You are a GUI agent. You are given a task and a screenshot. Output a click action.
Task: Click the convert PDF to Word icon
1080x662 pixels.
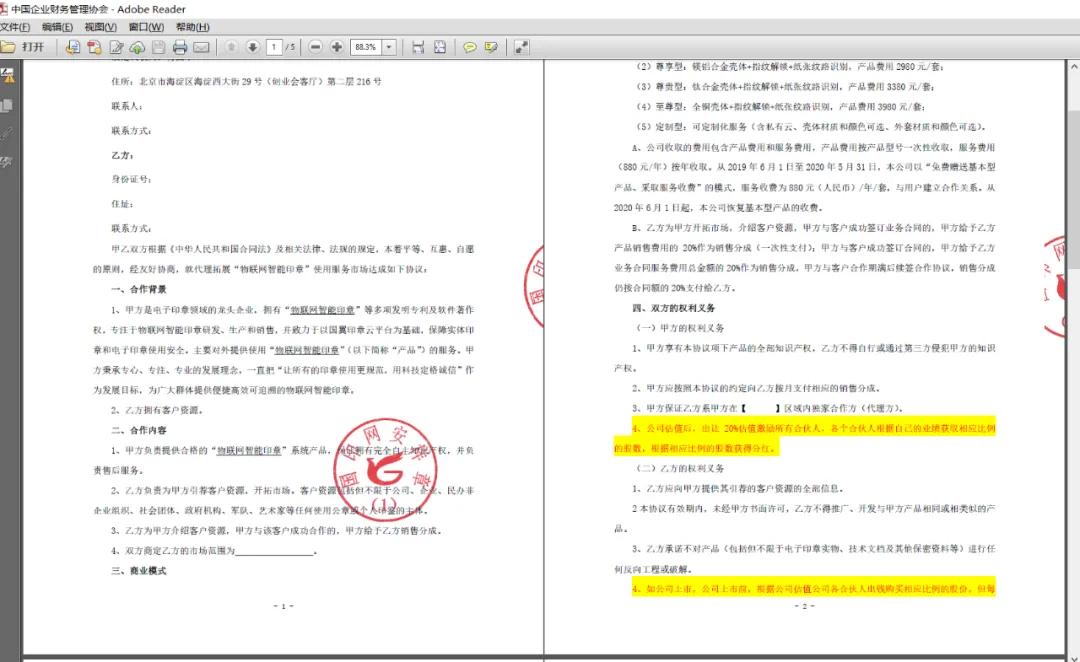[72, 47]
